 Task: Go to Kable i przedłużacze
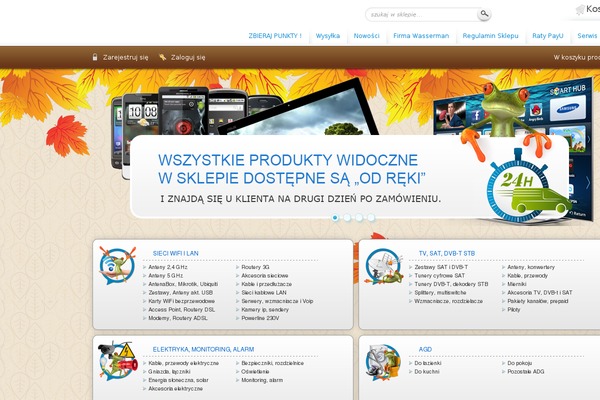pos(266,284)
